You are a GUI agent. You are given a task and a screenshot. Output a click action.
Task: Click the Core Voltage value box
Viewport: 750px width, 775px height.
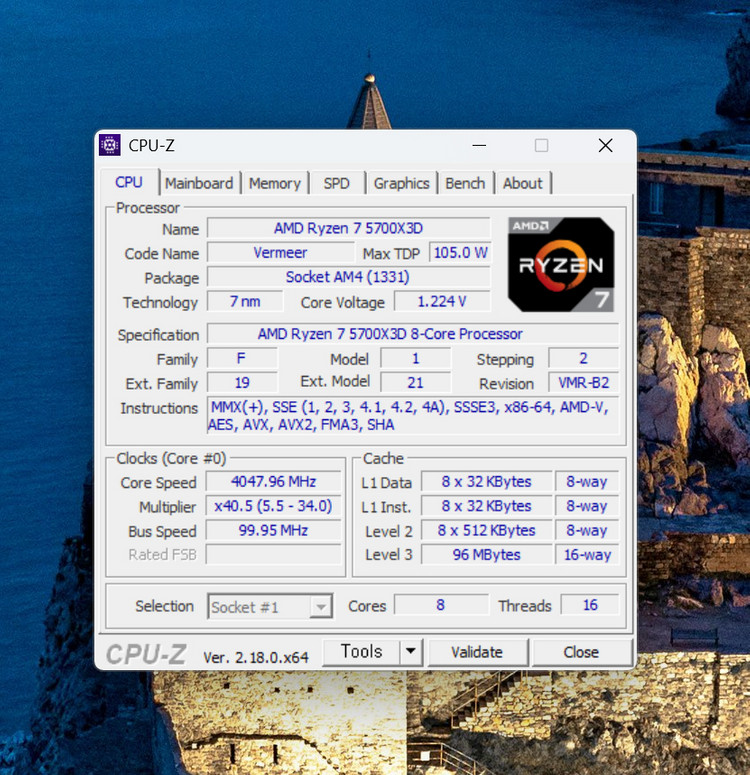point(442,302)
